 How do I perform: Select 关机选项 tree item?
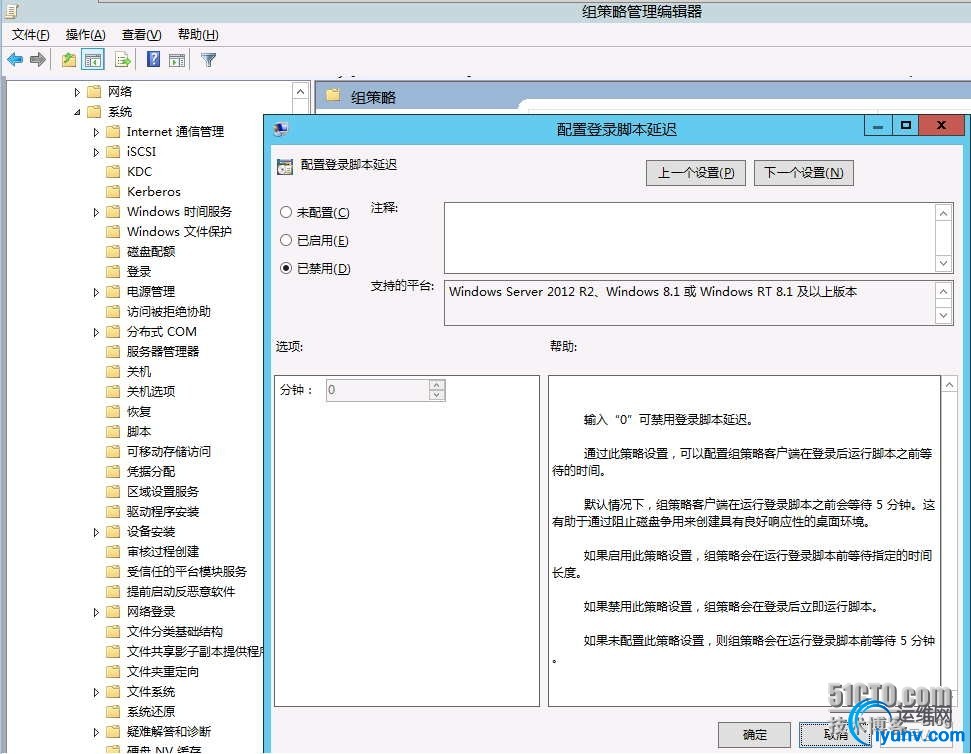(151, 392)
